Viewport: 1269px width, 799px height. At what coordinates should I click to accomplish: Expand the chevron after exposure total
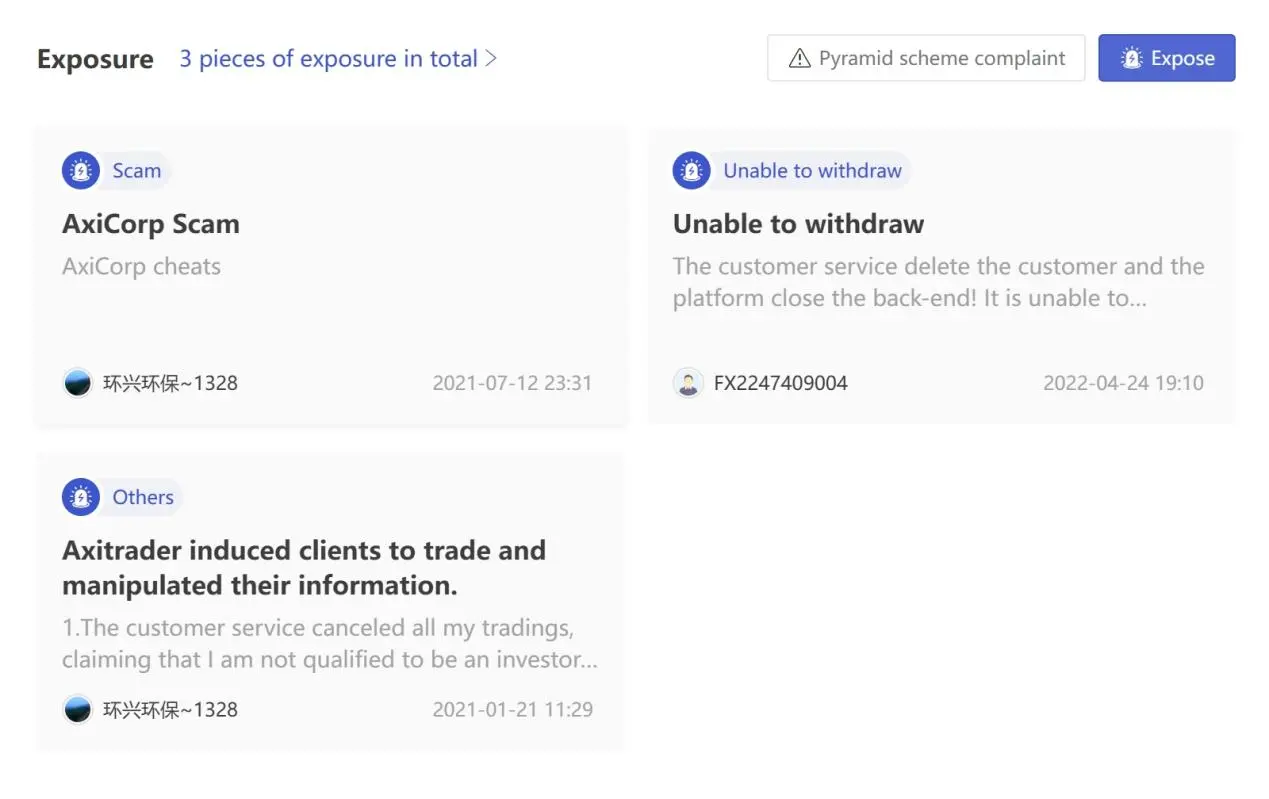click(x=490, y=59)
